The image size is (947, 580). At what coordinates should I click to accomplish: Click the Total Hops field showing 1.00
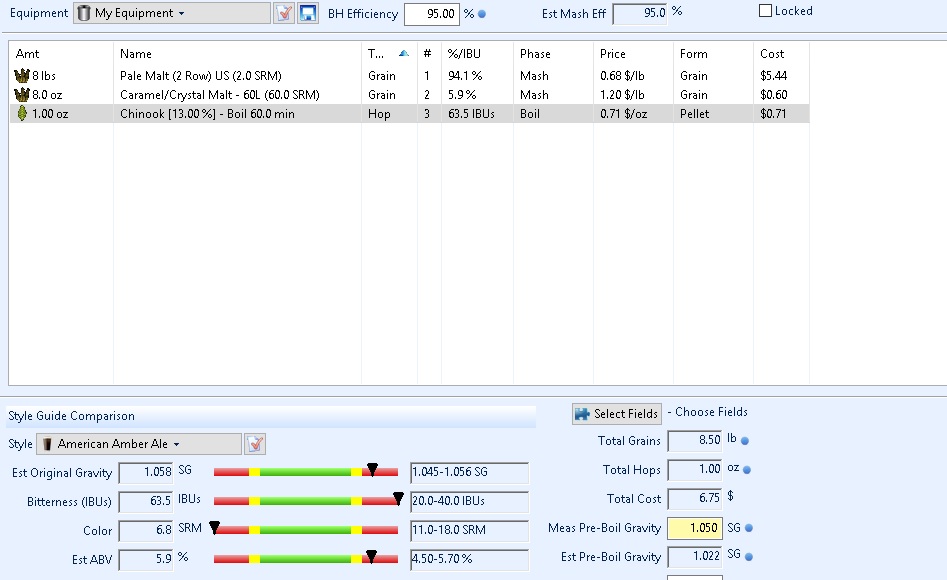coord(695,469)
